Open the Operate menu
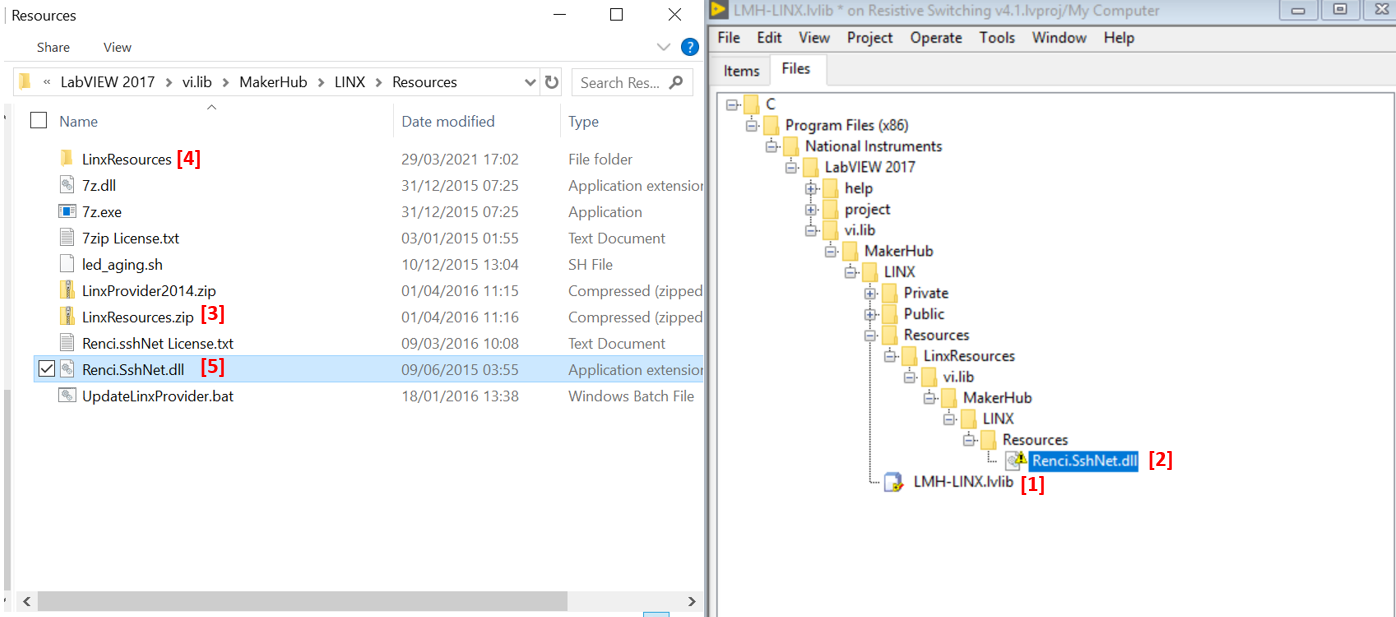The height and width of the screenshot is (617, 1396). click(936, 38)
